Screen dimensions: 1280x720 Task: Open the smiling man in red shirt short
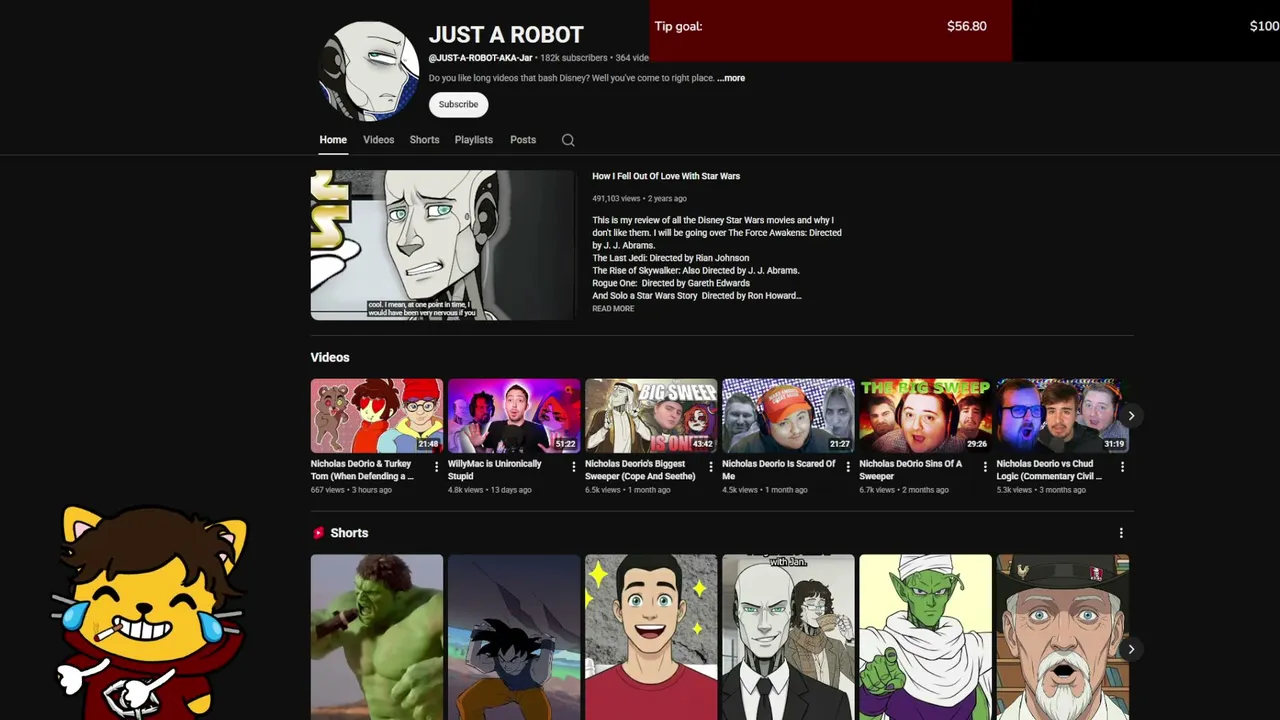click(x=651, y=637)
